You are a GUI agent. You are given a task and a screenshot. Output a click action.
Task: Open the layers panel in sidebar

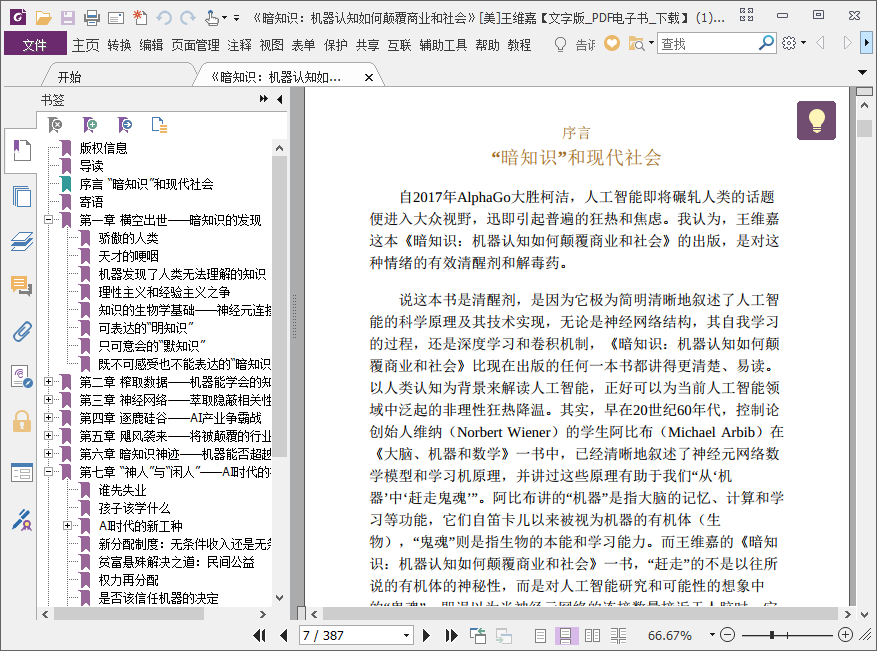tap(22, 241)
